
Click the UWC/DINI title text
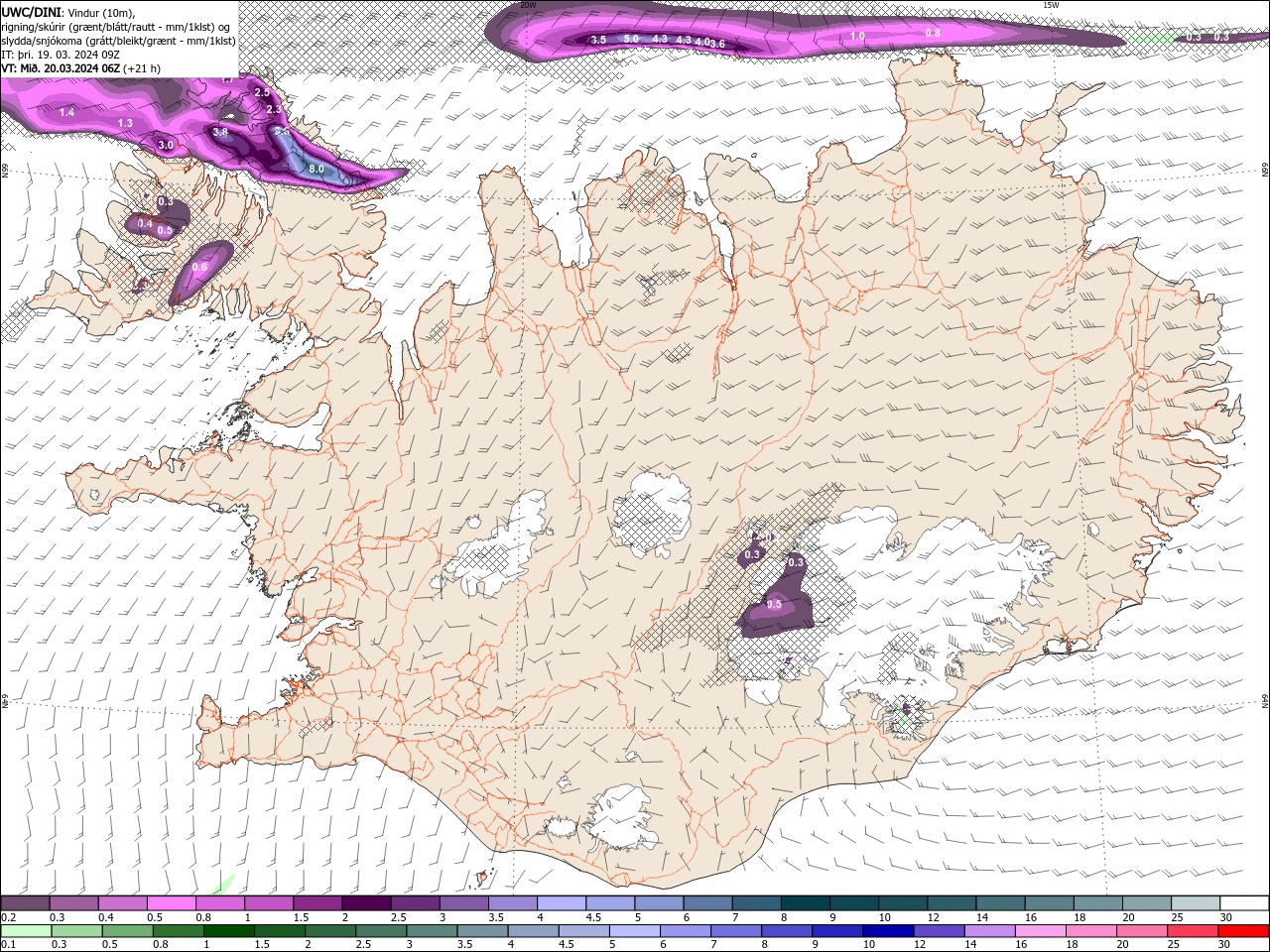tap(32, 12)
